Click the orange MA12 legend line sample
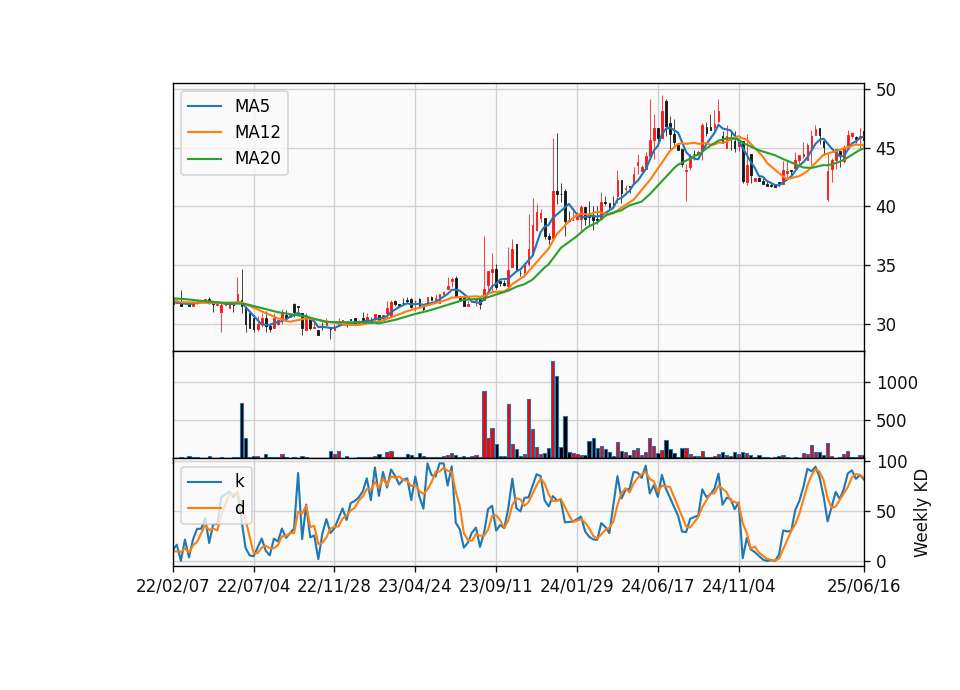 [x=204, y=132]
